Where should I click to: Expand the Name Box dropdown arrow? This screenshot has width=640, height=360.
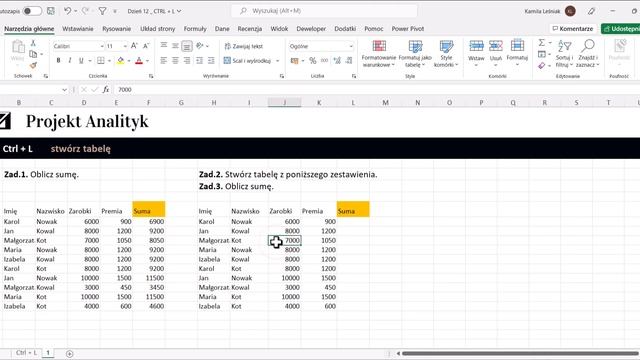pos(64,89)
